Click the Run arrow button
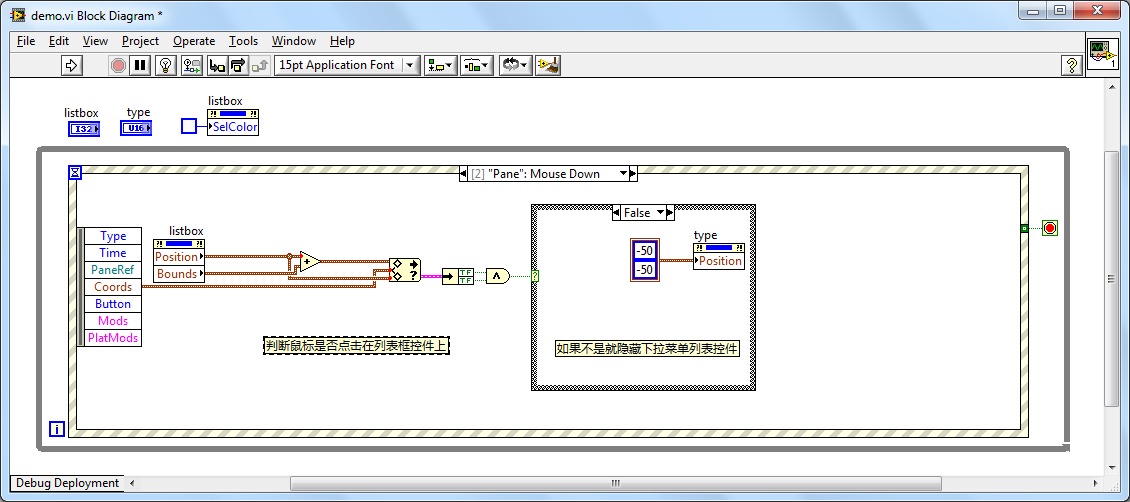Screen dimensions: 1130x502 point(72,65)
